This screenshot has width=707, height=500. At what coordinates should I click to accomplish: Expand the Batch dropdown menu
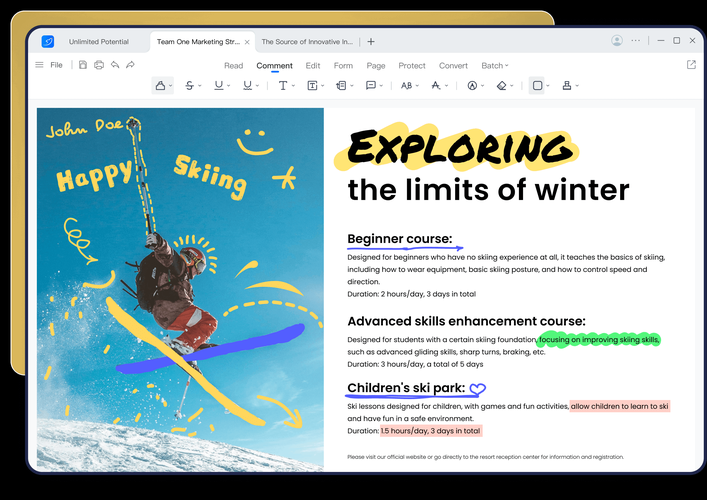tap(495, 66)
